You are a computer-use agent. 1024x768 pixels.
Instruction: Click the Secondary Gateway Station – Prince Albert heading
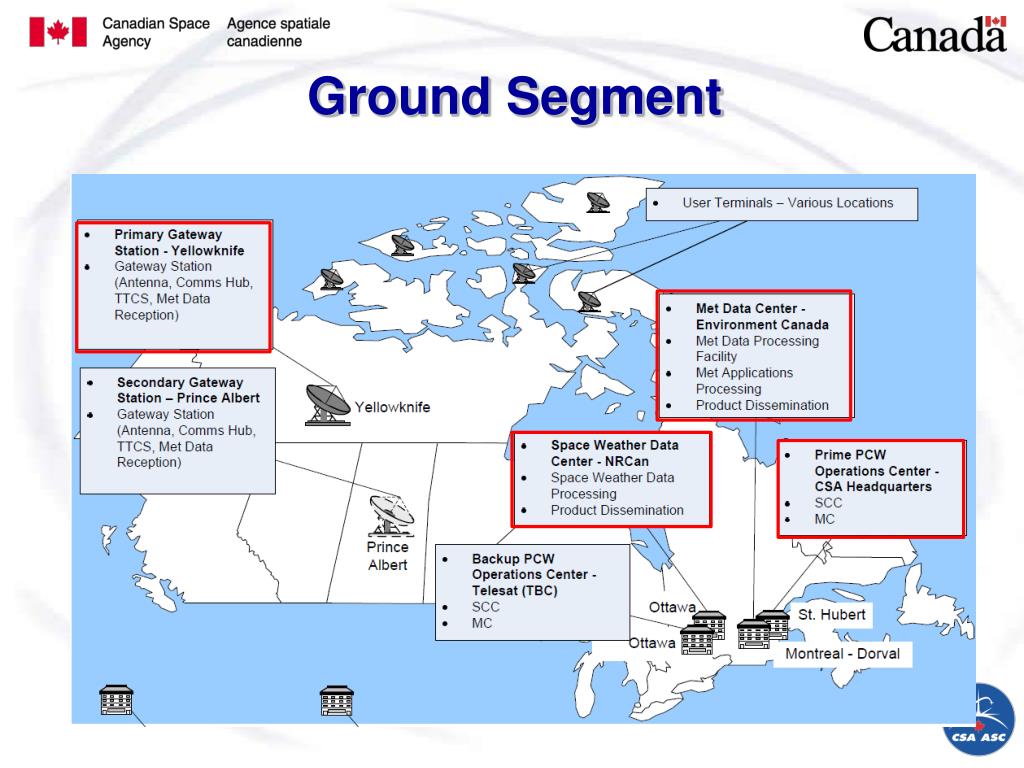coord(188,390)
